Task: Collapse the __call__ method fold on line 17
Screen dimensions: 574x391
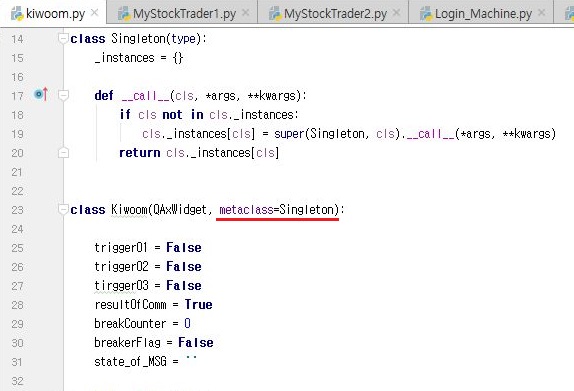Action: 63,96
